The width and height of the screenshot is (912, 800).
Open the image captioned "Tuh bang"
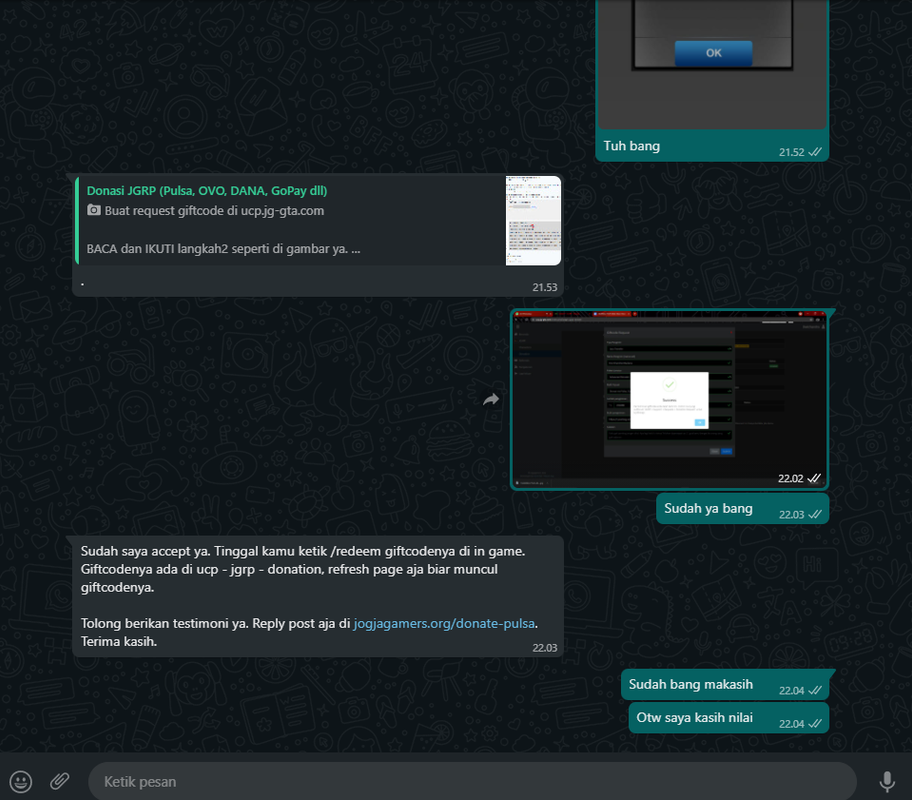(712, 64)
